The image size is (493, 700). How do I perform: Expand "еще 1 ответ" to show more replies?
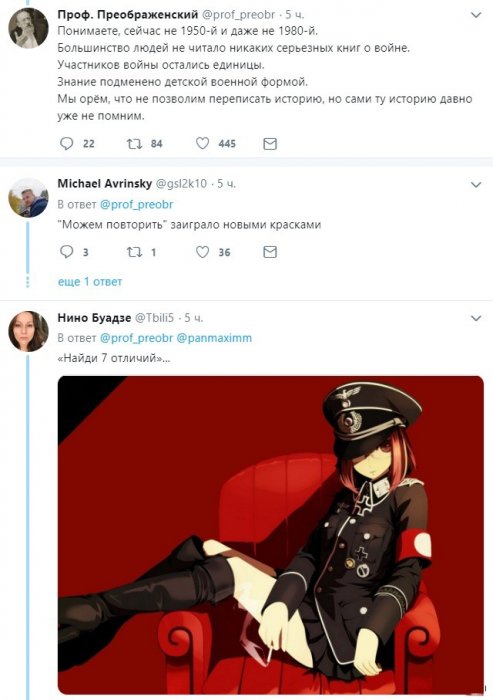(90, 282)
